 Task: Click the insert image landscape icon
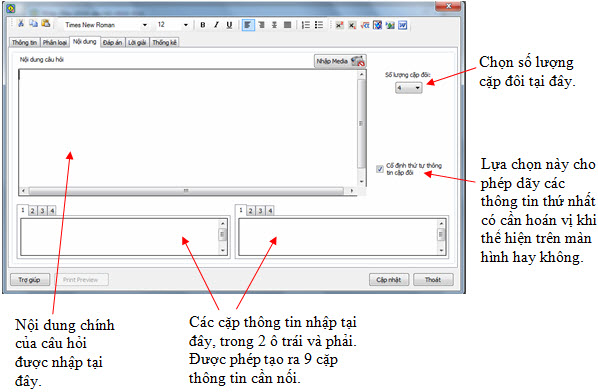[390, 25]
